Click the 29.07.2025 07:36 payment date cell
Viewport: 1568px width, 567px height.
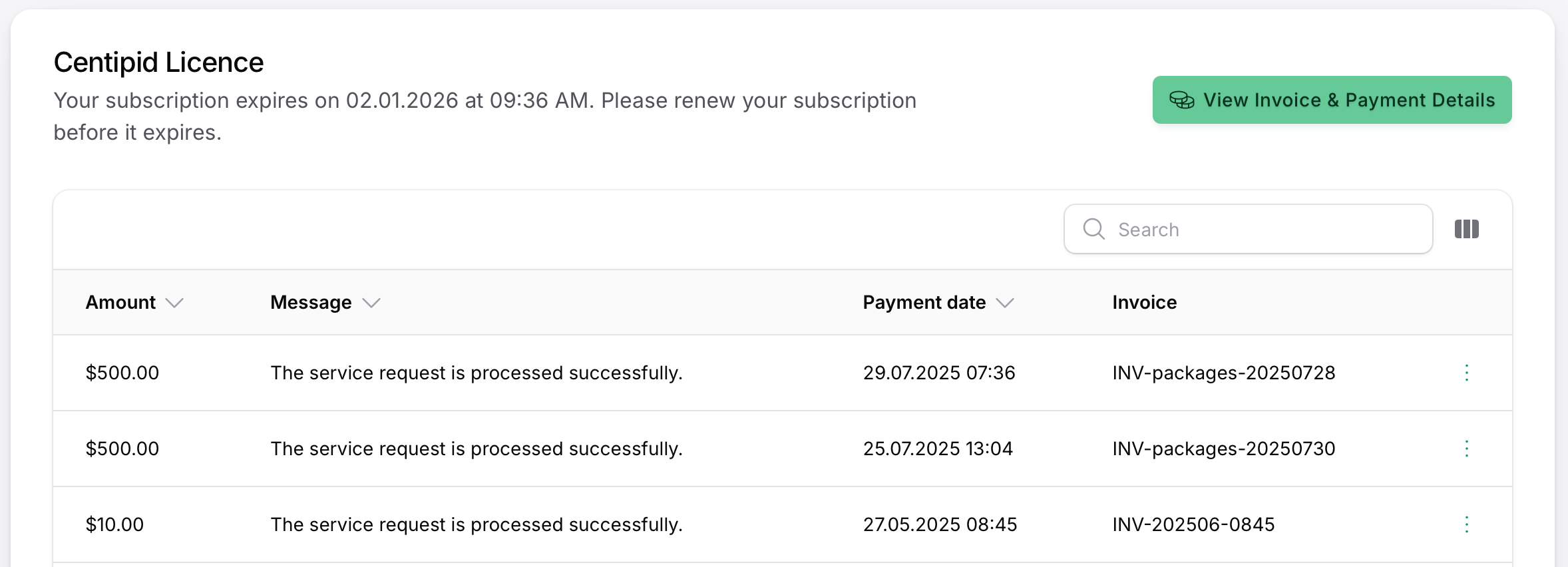[939, 373]
